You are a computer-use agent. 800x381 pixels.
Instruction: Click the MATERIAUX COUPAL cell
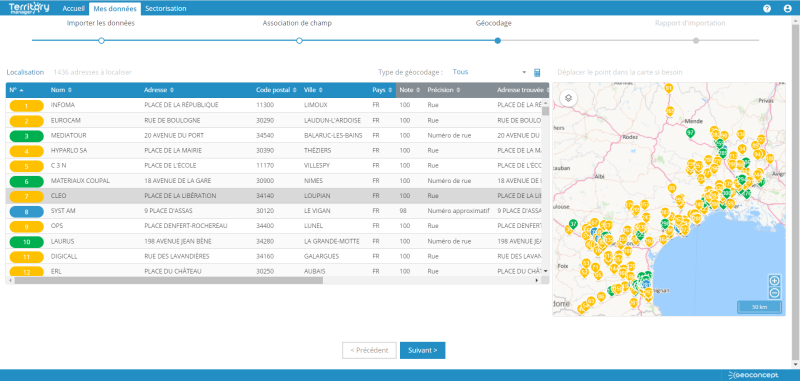(80, 181)
